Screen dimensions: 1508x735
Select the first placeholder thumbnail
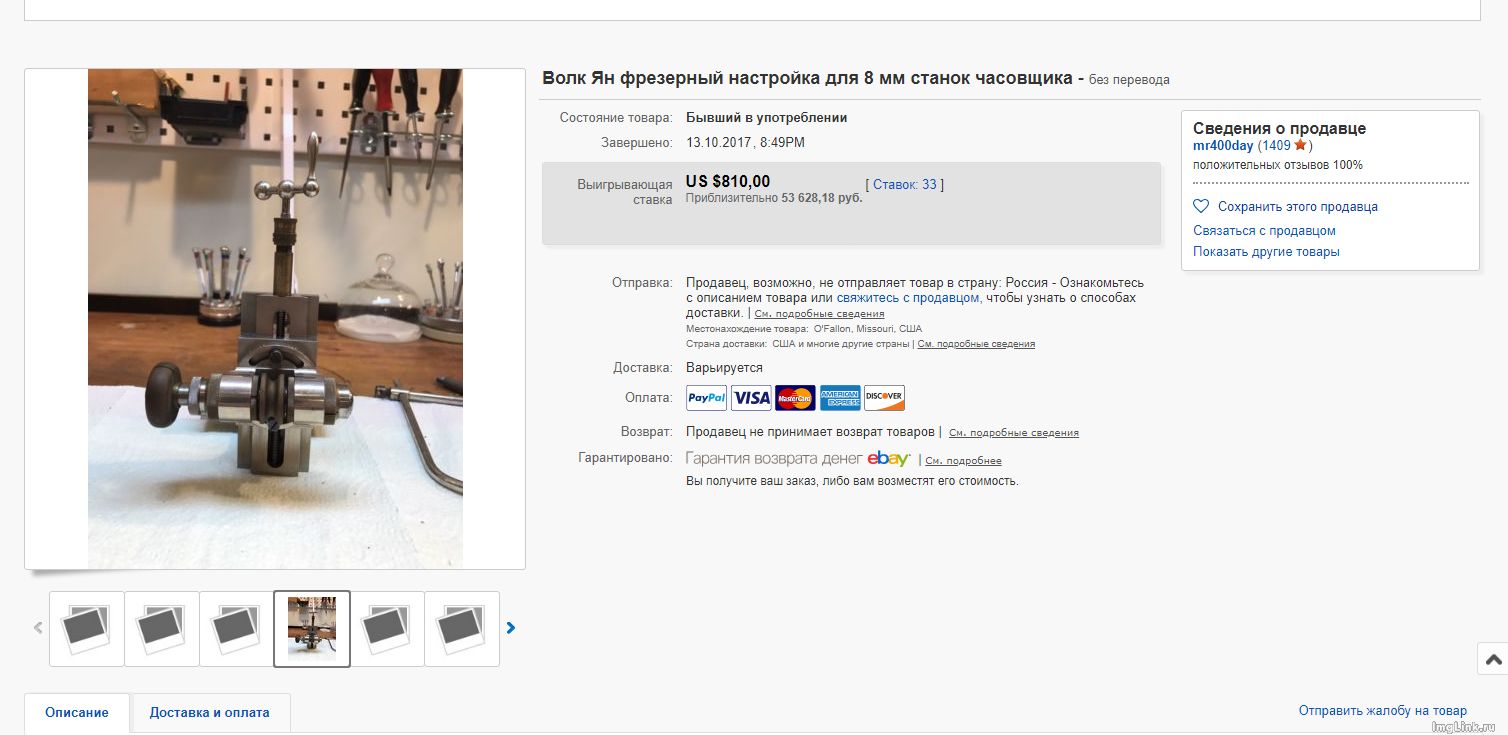point(87,629)
